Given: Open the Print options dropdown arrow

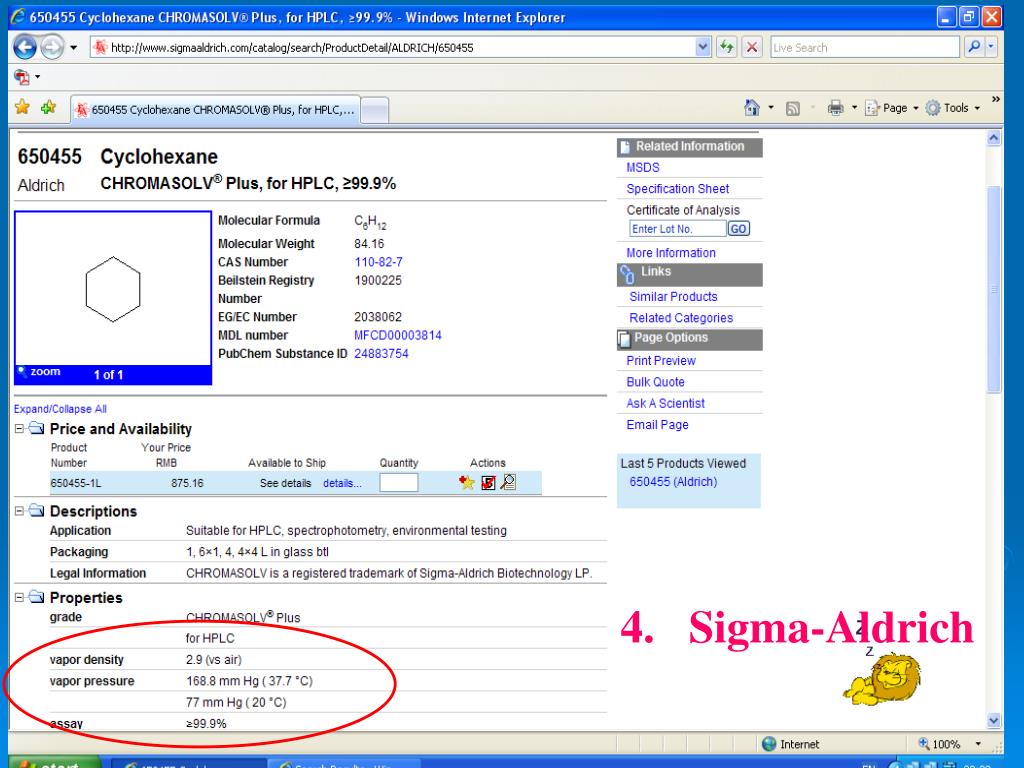Looking at the screenshot, I should [854, 108].
